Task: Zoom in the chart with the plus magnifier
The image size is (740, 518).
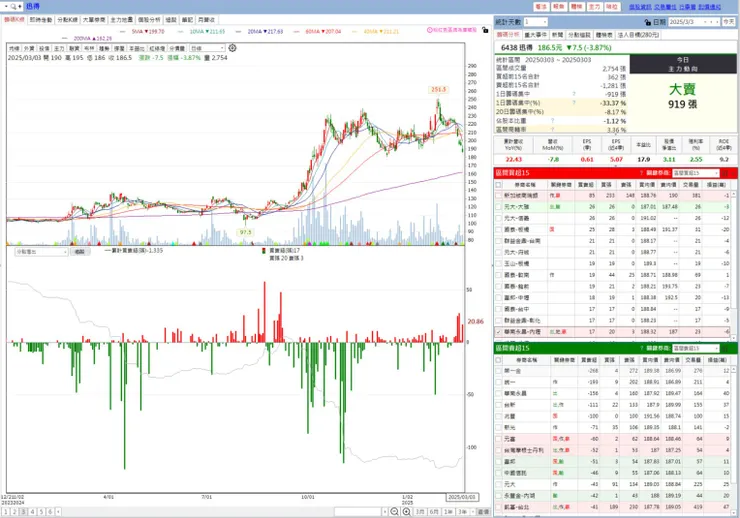Action: (406, 512)
